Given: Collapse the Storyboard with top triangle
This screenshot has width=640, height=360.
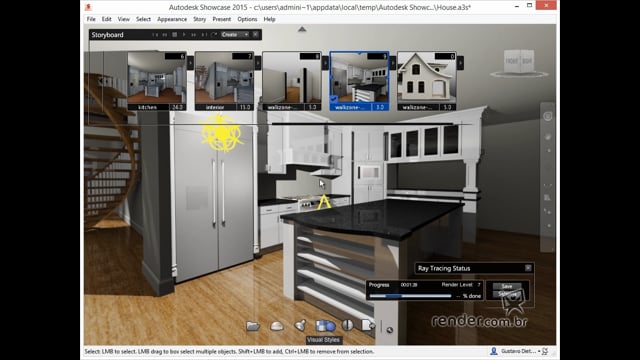Looking at the screenshot, I should pos(302,29).
